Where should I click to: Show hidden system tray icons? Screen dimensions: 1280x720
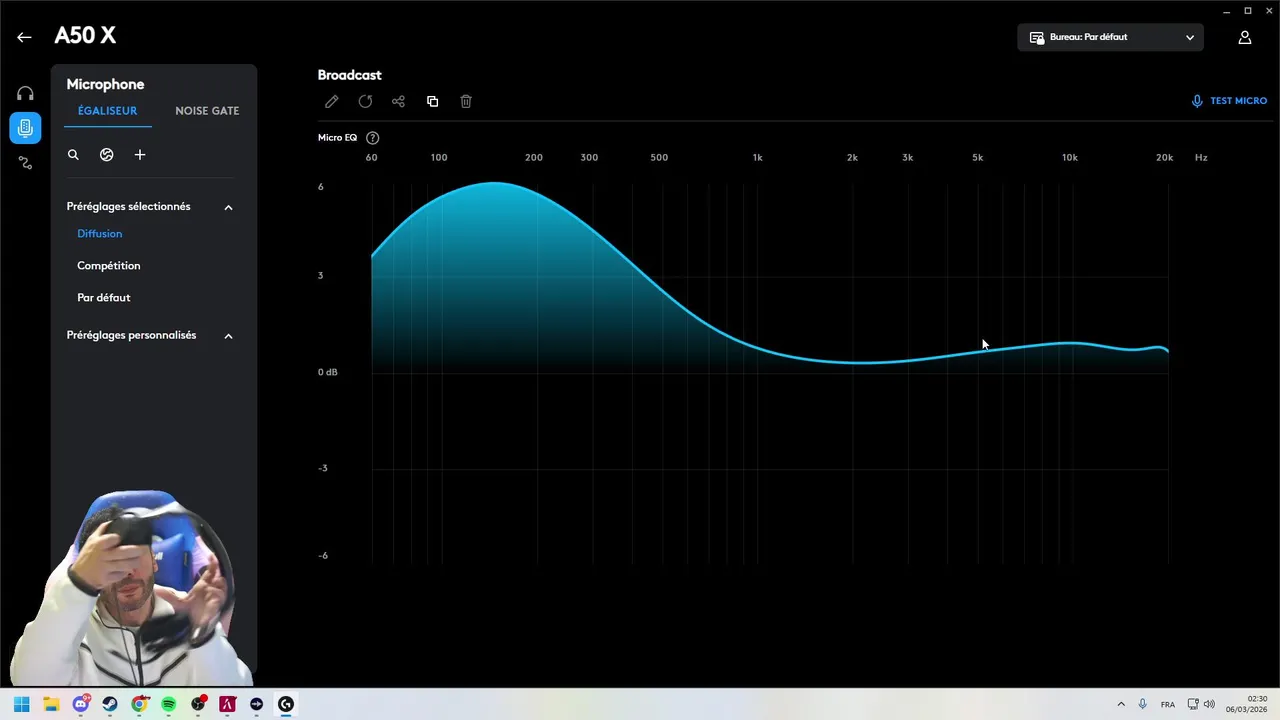(x=1121, y=704)
